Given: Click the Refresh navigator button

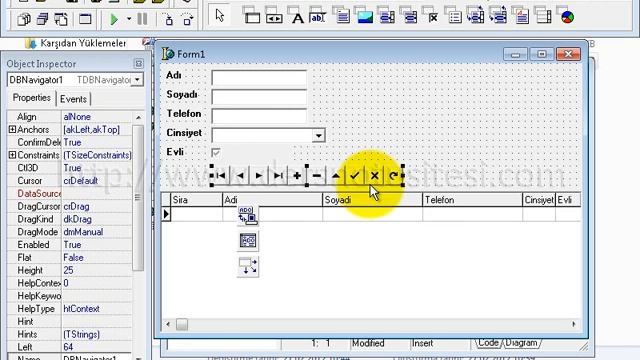Looking at the screenshot, I should [393, 176].
